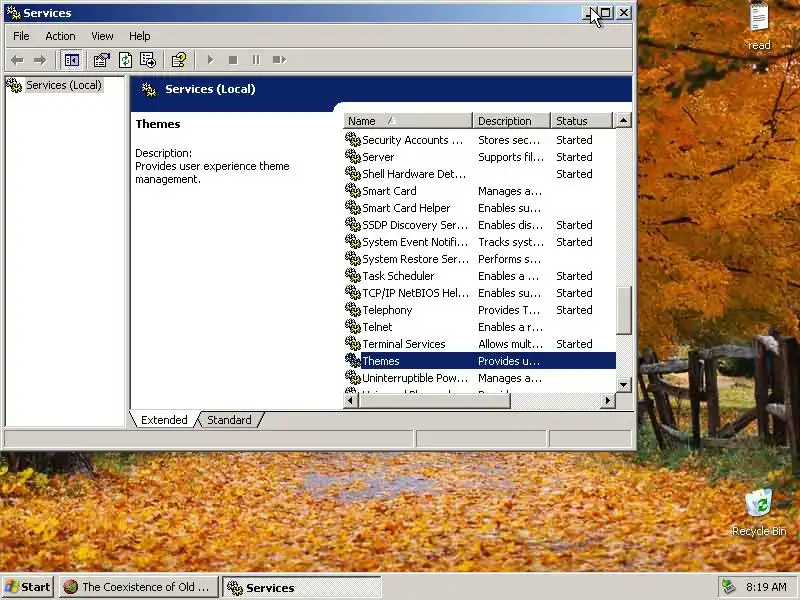Select the Smart Card service
Viewport: 800px width, 600px height.
480,191
